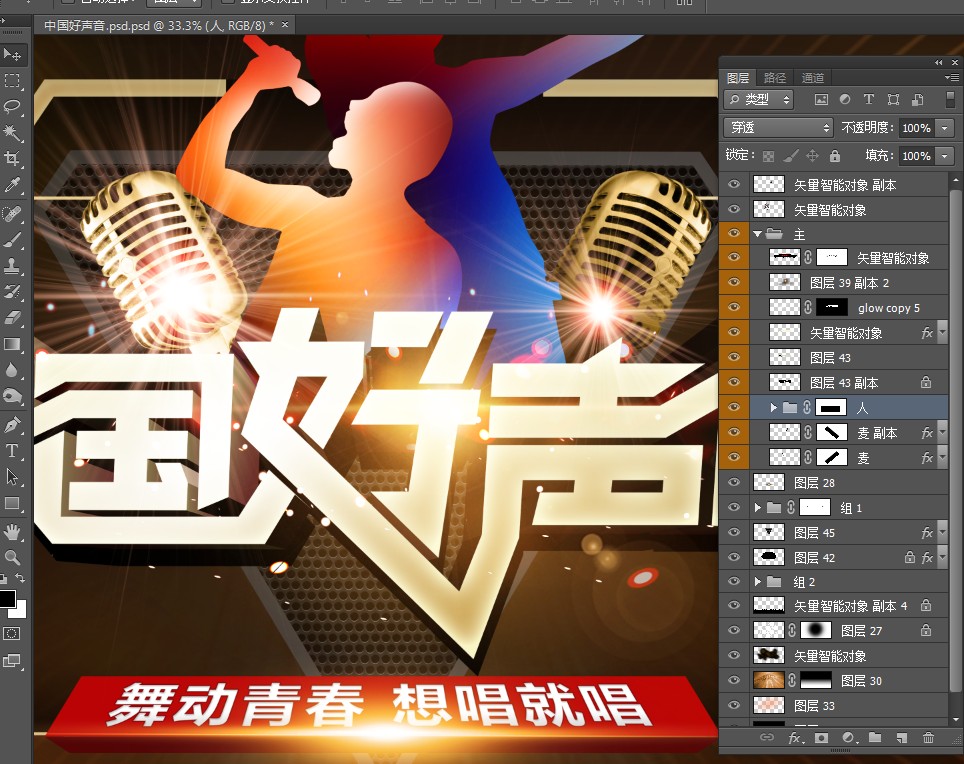Open the 类型 filter dropdown
Screen dimensions: 964x764
(x=758, y=100)
